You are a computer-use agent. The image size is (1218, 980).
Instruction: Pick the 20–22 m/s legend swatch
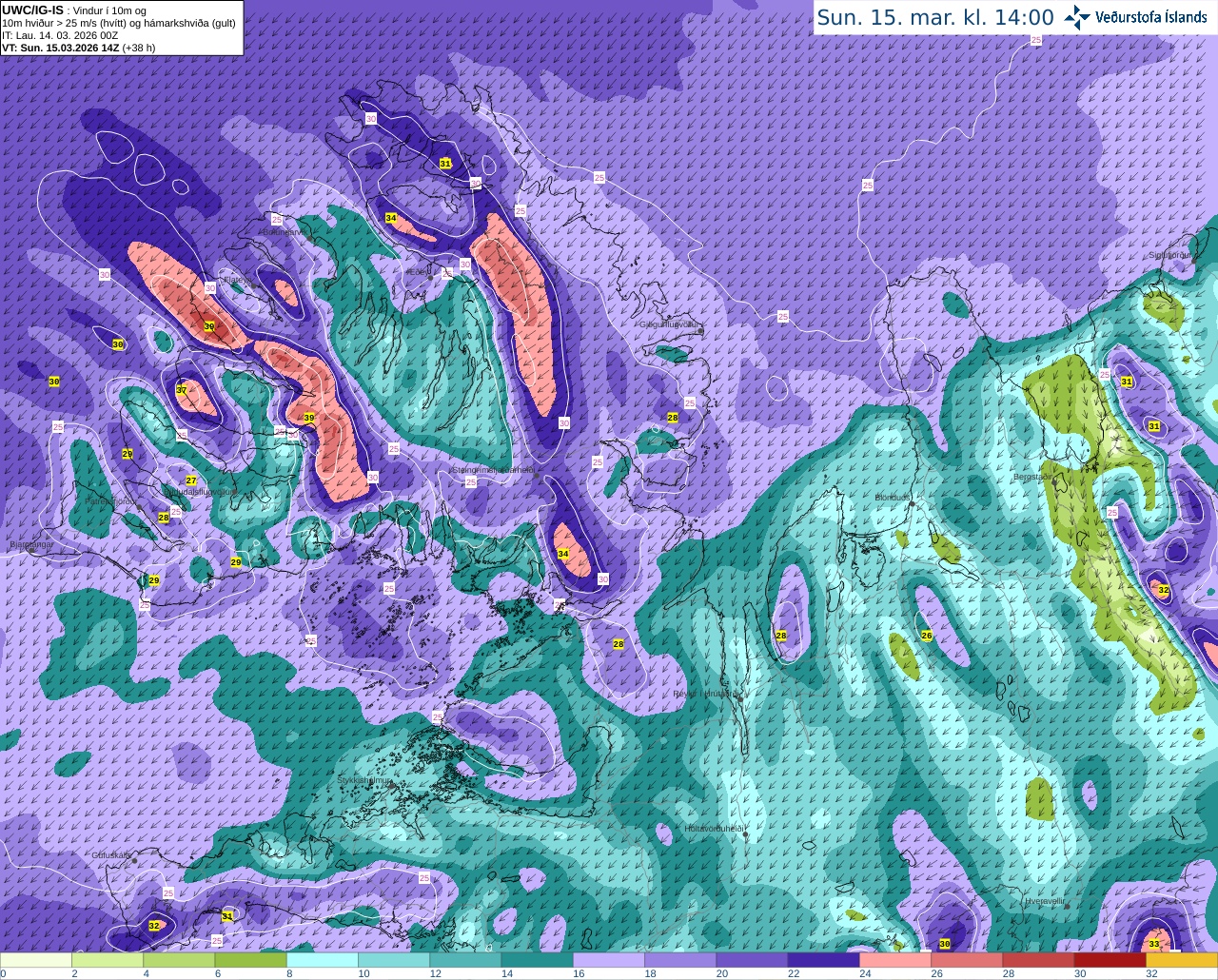pos(752,960)
